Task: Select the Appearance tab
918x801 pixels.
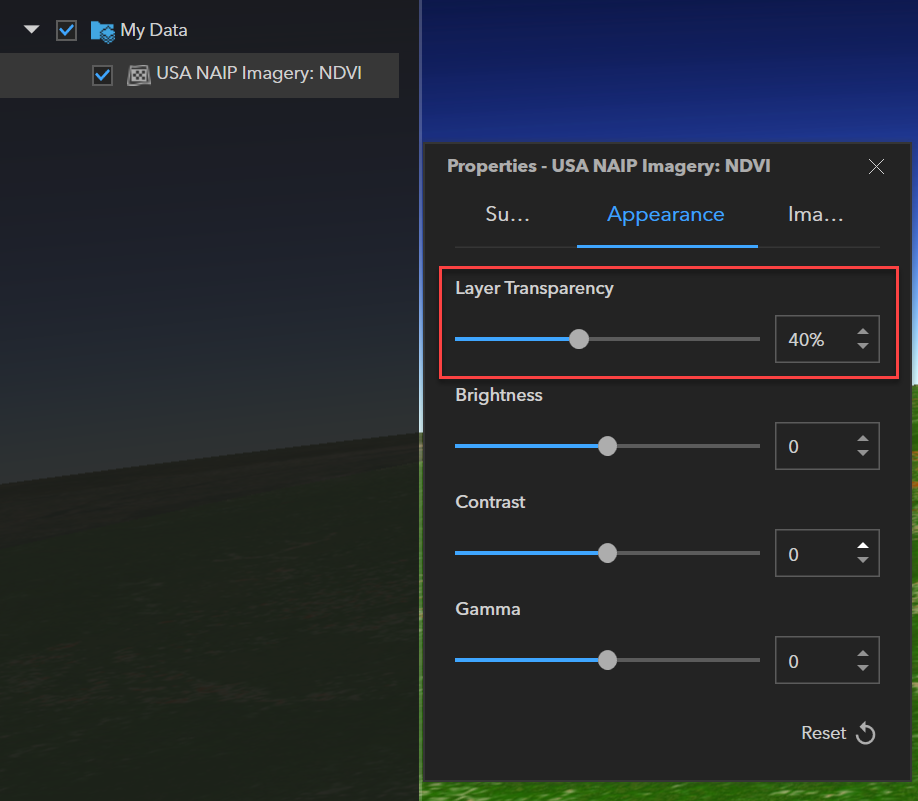Action: pos(666,214)
